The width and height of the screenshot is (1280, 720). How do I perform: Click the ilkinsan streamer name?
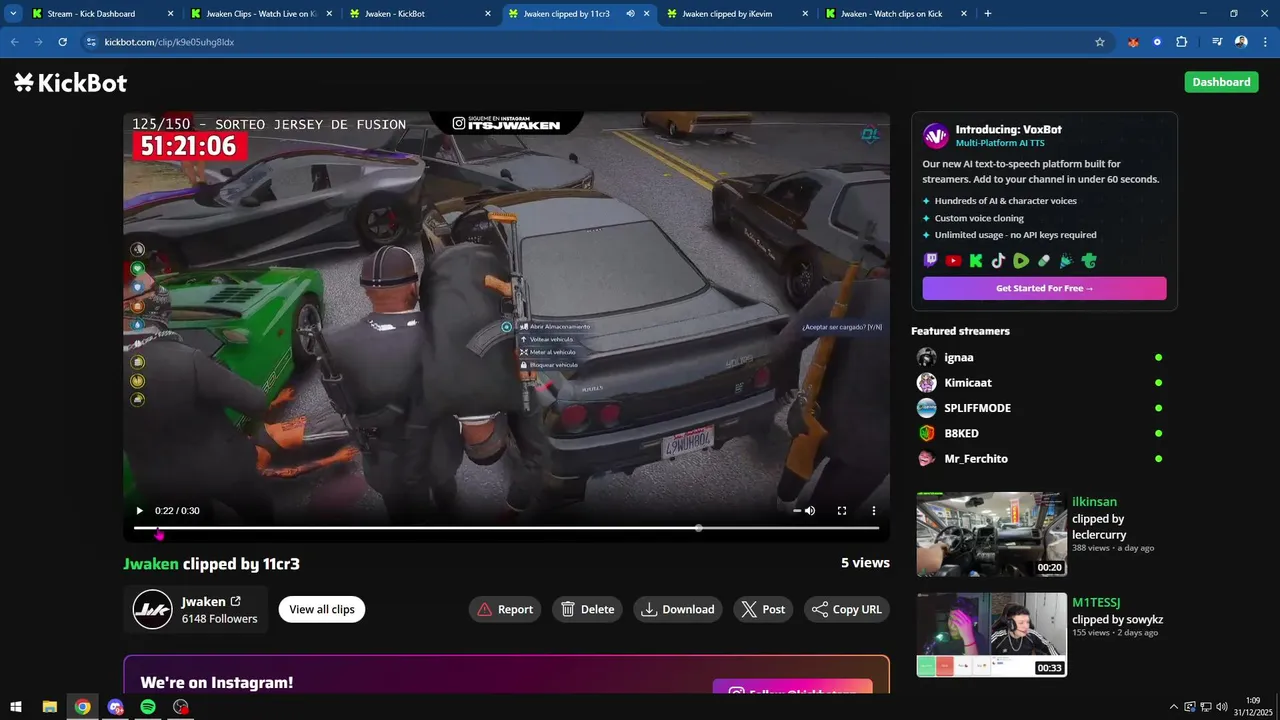[x=1094, y=502]
